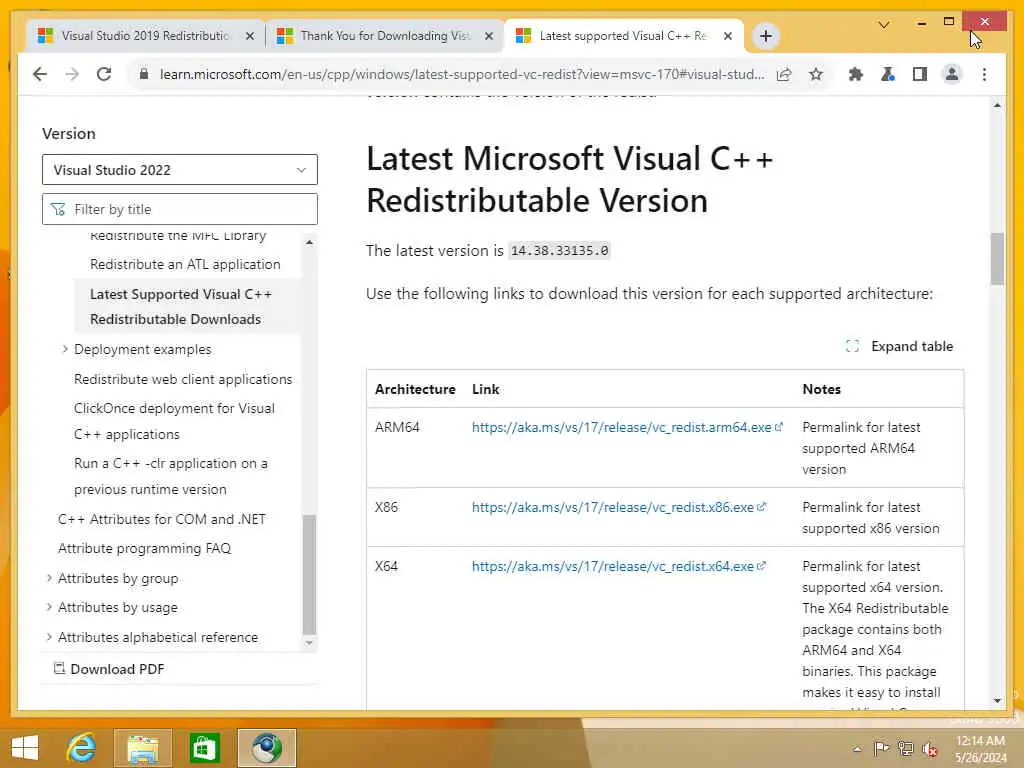This screenshot has height=768, width=1024.
Task: Open C++ Attributes for COM and .NET
Action: (x=161, y=519)
